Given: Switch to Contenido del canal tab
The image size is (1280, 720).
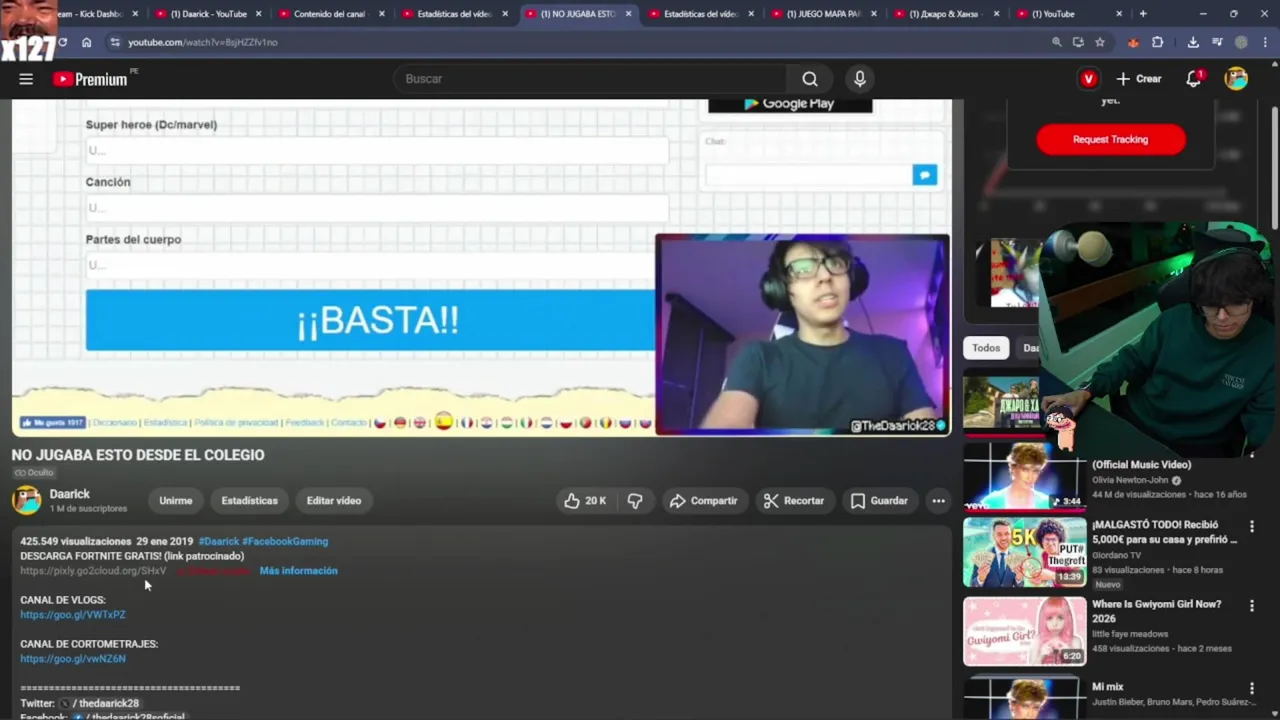Looking at the screenshot, I should [330, 14].
